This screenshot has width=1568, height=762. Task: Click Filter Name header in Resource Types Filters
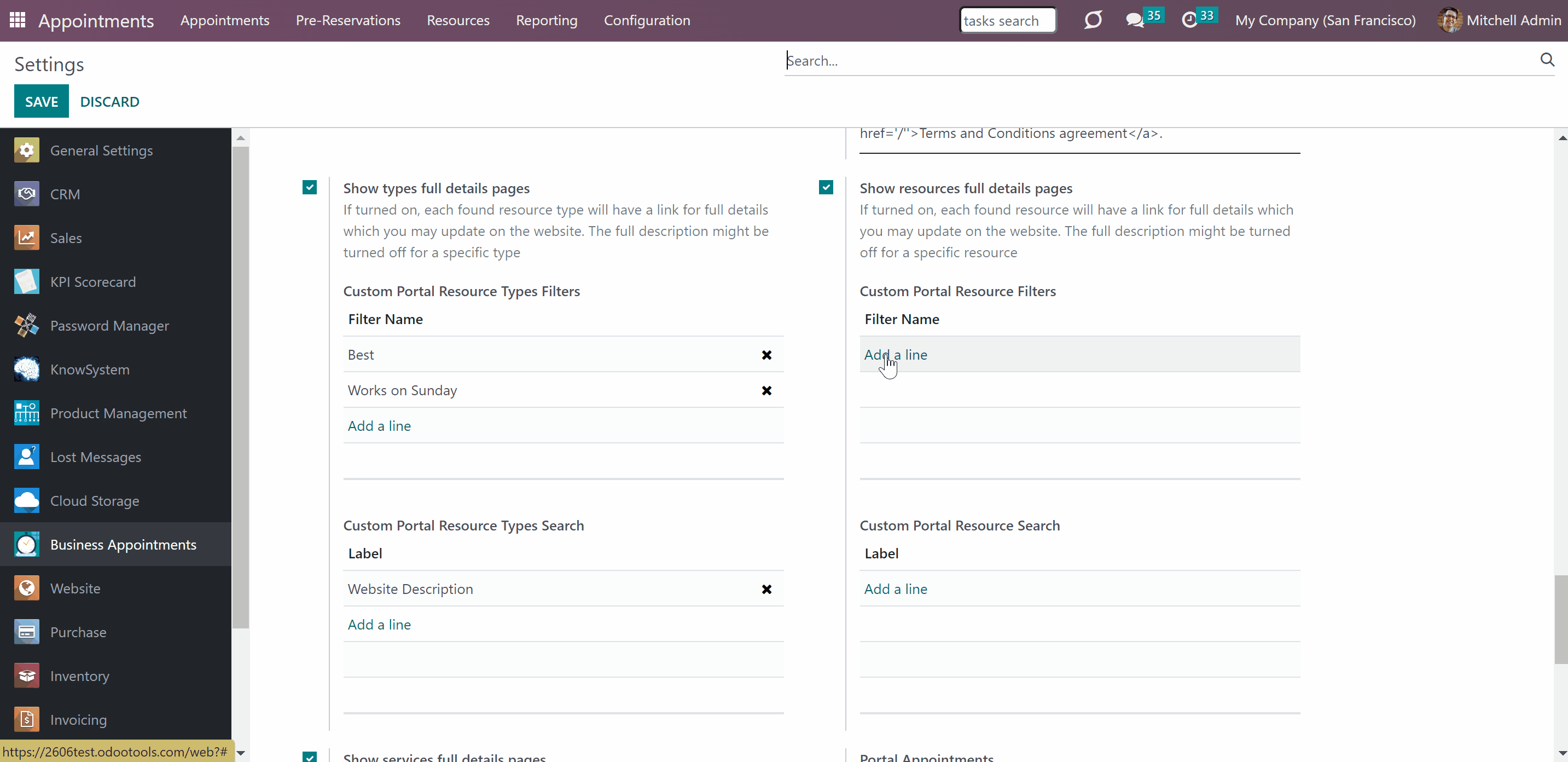pos(385,319)
